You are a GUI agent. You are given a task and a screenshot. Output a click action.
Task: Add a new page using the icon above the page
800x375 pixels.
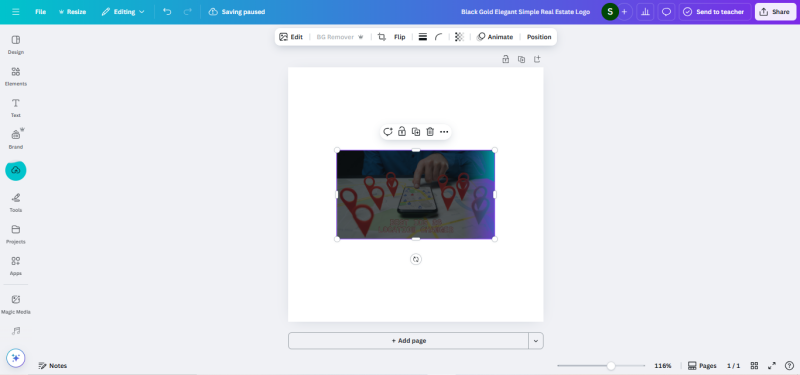click(x=537, y=59)
